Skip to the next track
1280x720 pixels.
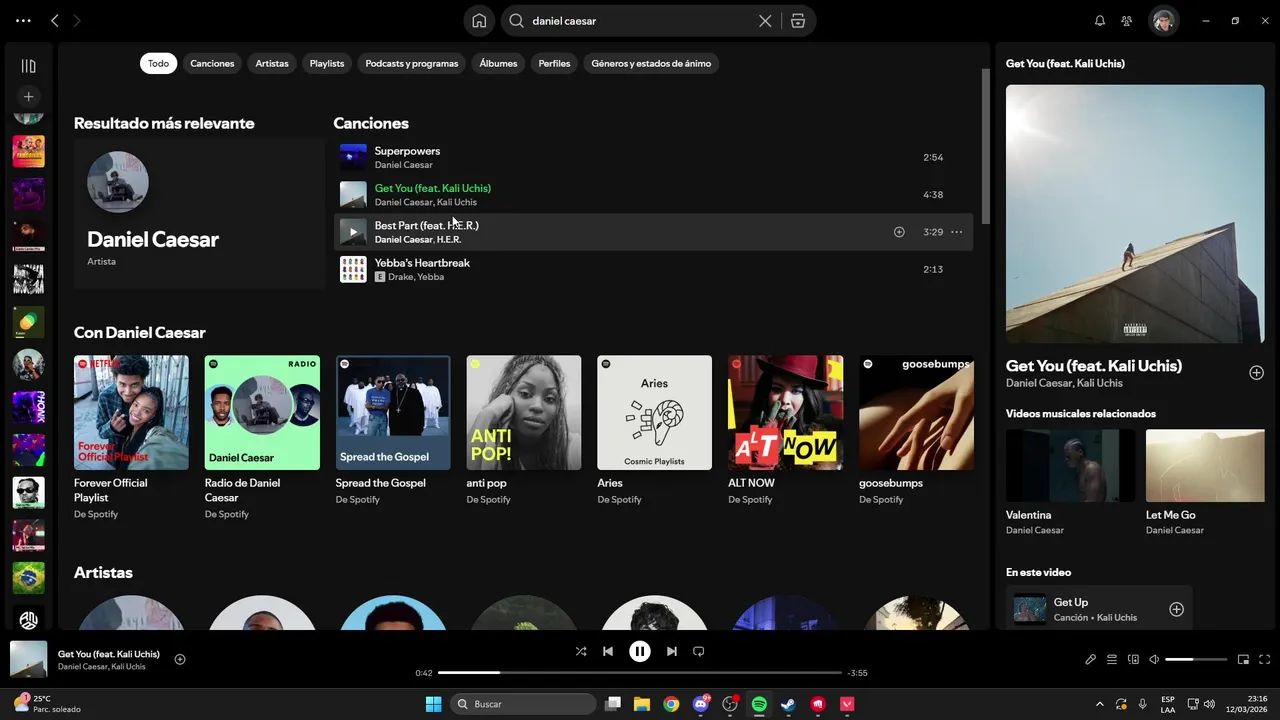672,651
